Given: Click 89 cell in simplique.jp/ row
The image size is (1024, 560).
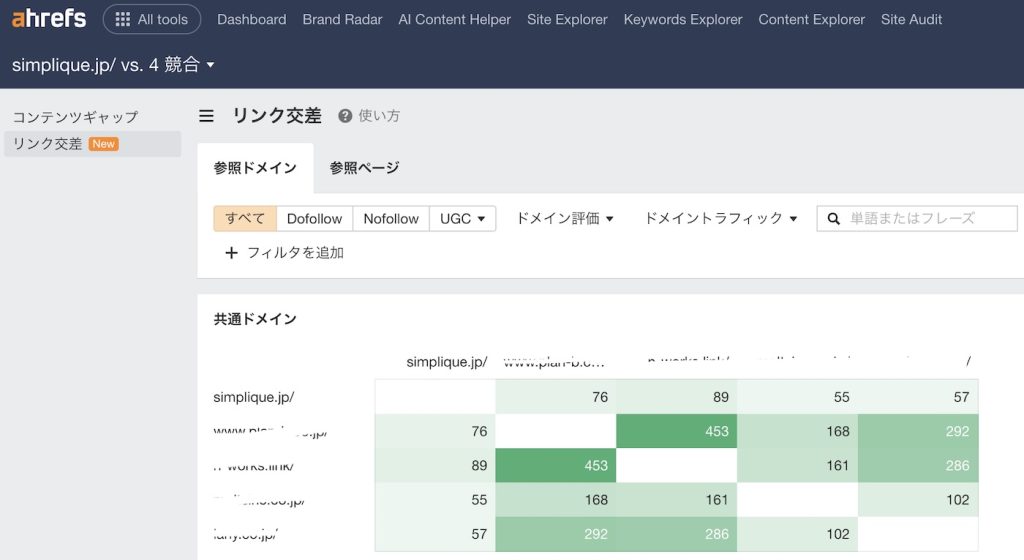Looking at the screenshot, I should point(677,396).
